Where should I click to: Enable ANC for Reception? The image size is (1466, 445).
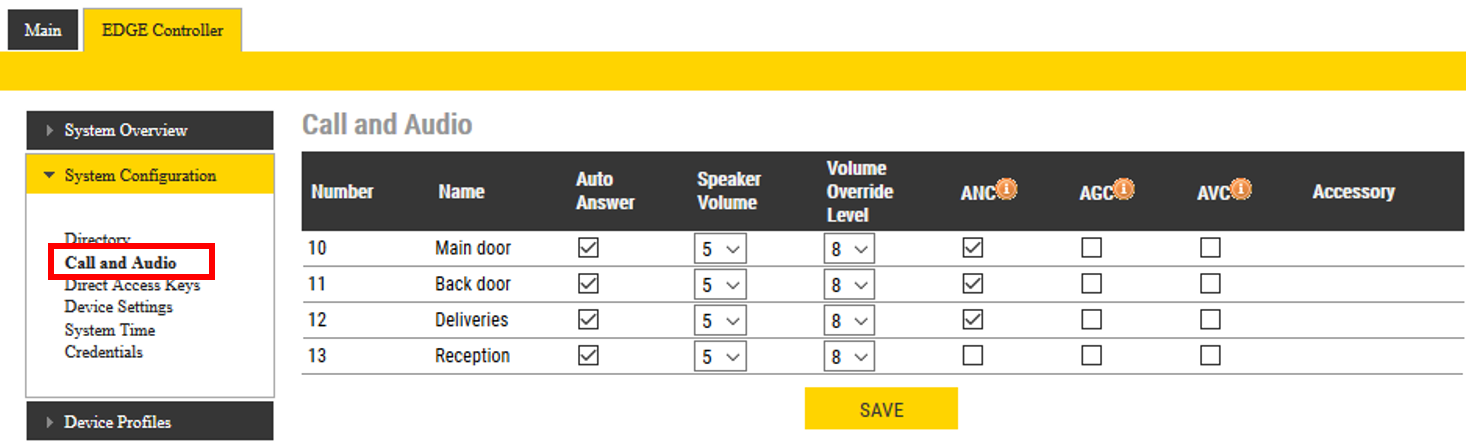tap(972, 355)
